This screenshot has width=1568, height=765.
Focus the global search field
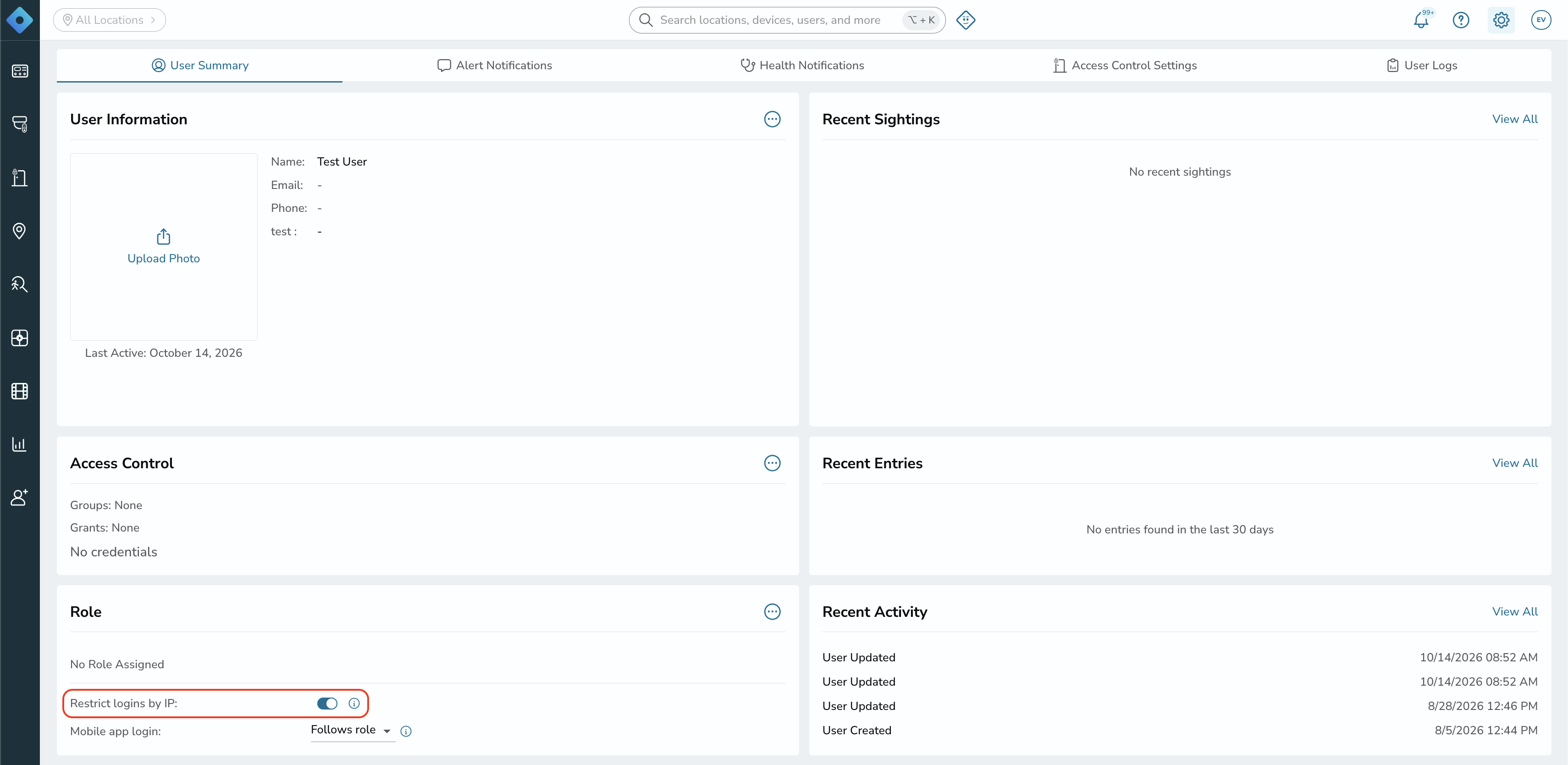pos(786,20)
